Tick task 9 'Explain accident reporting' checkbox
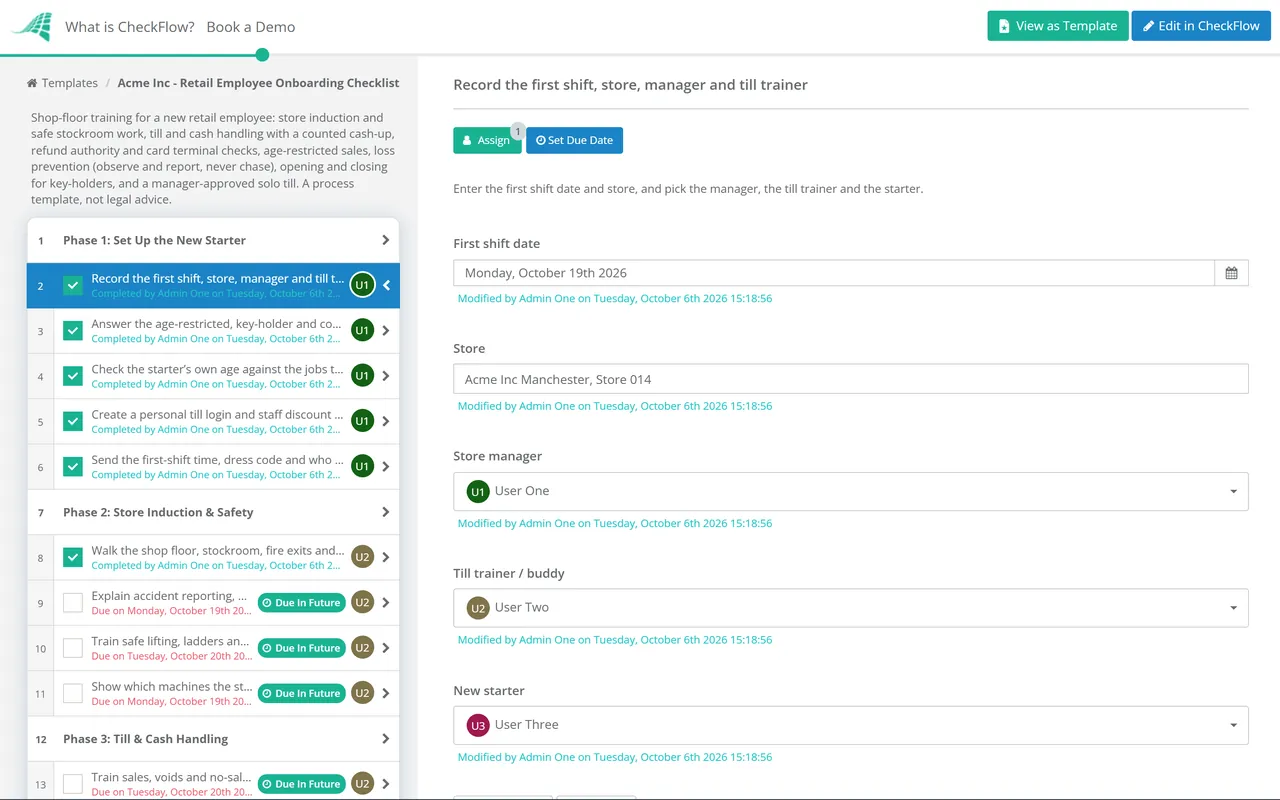This screenshot has width=1280, height=800. (x=73, y=603)
